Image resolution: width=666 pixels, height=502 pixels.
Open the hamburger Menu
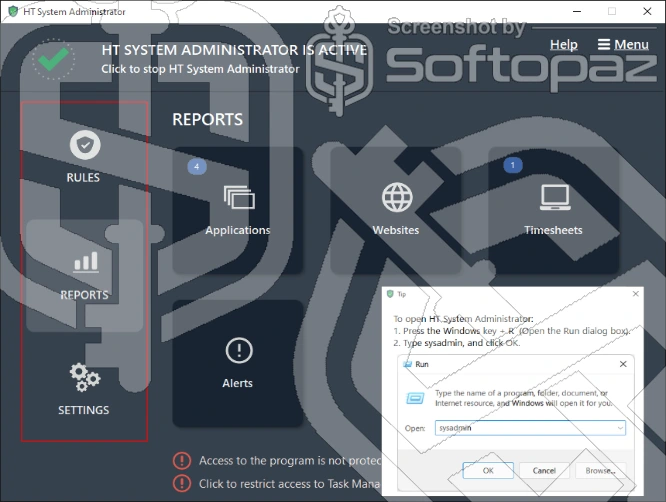point(623,45)
